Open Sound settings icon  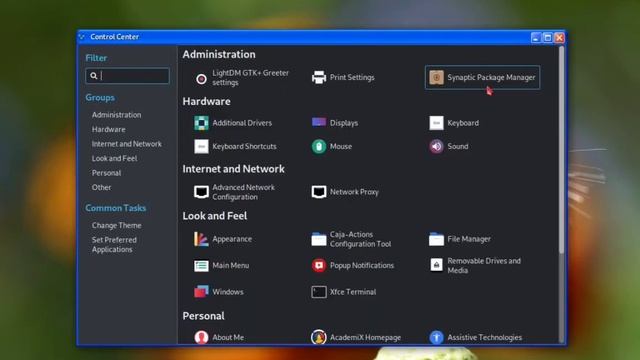[436, 146]
